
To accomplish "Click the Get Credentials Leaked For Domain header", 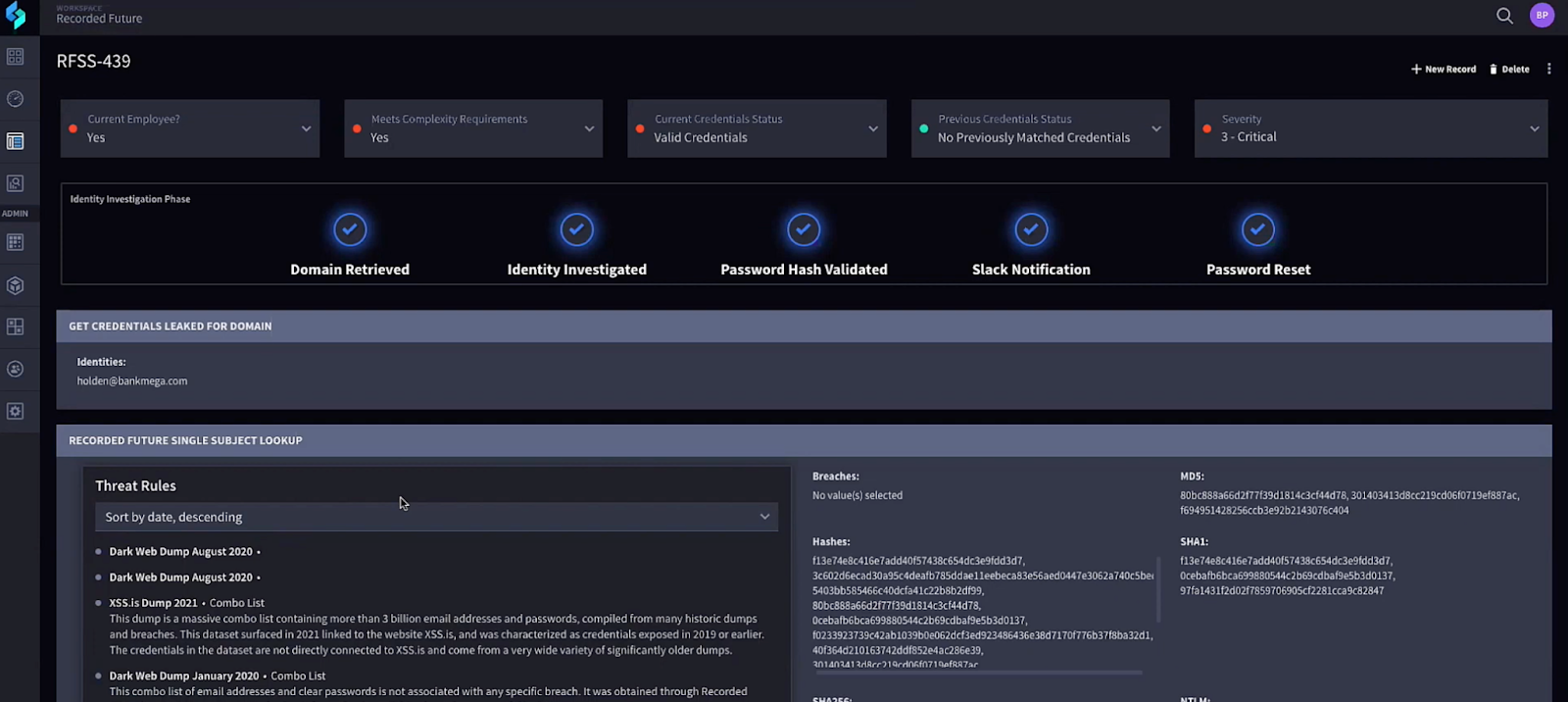I will [x=804, y=326].
